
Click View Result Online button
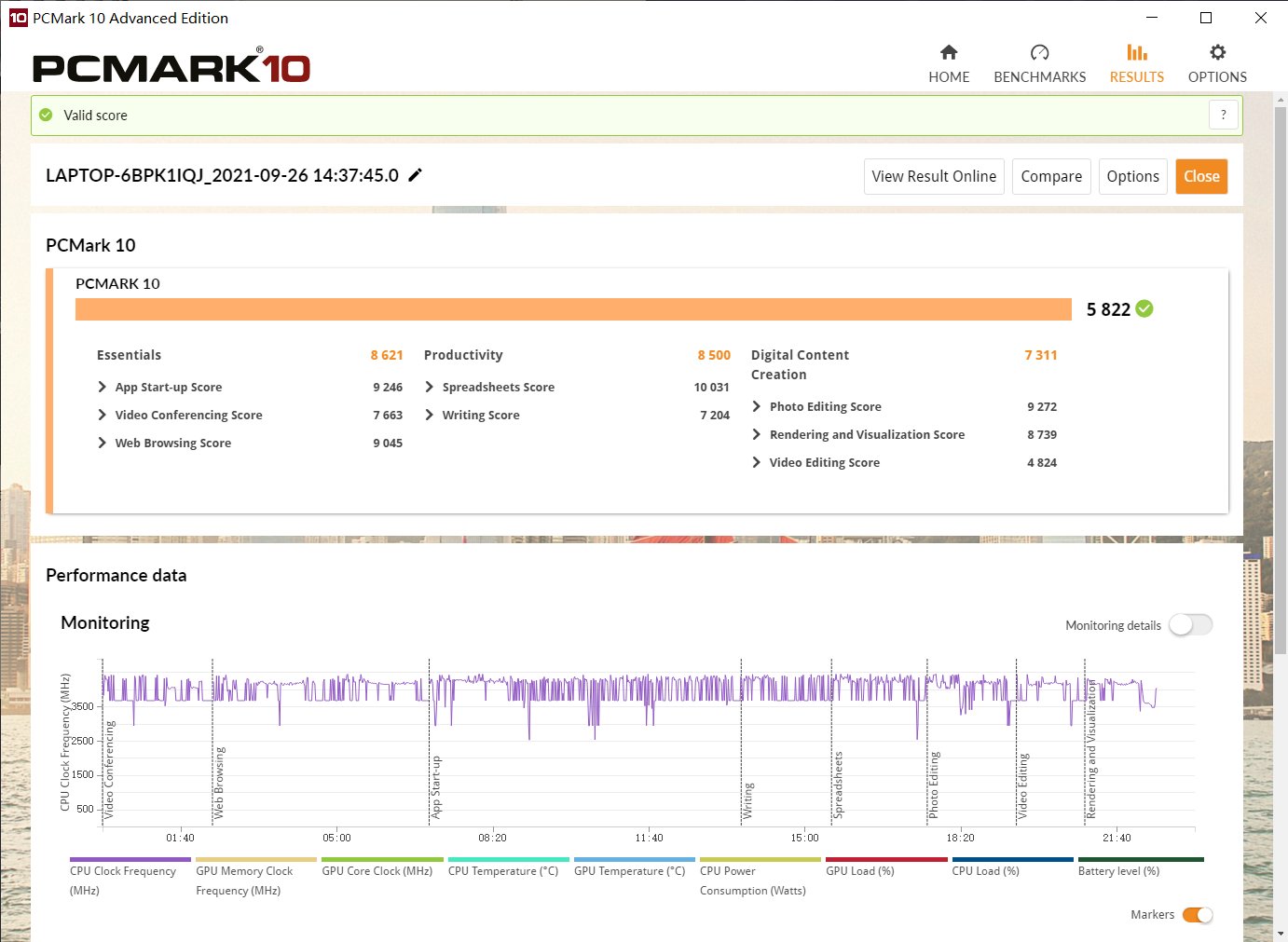pos(934,176)
